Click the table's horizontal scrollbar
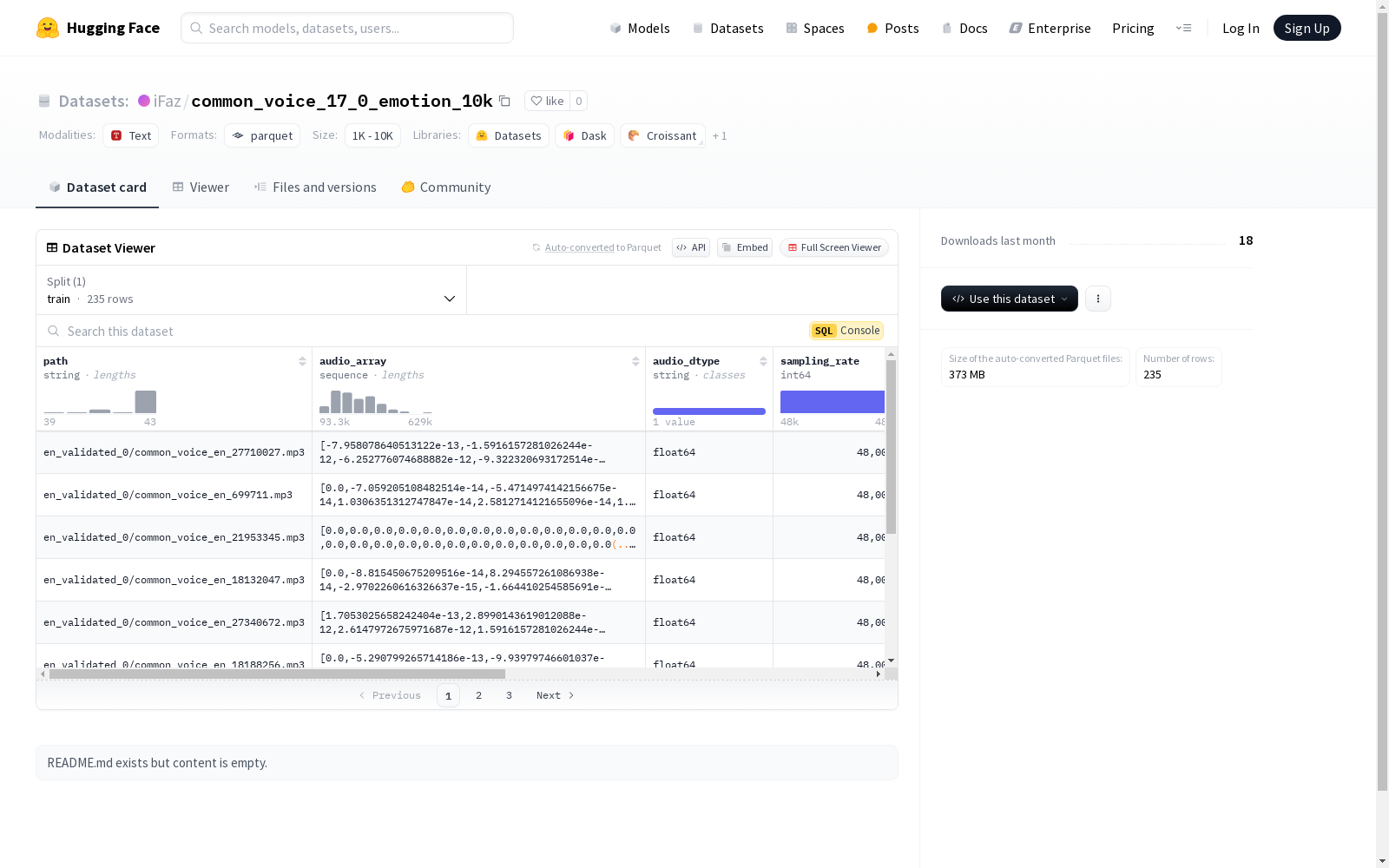The height and width of the screenshot is (868, 1389). pos(277,674)
